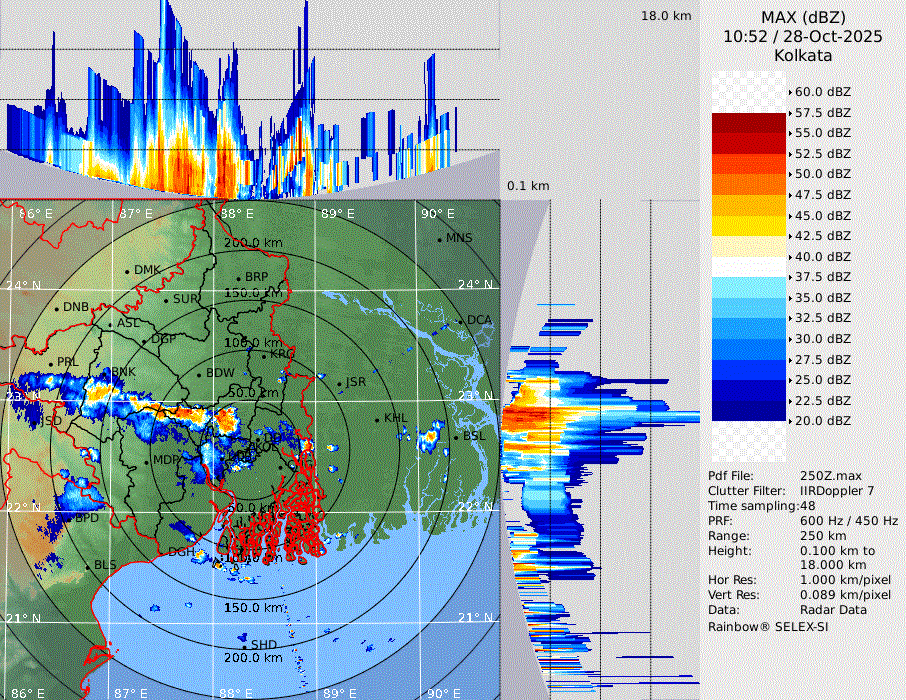The width and height of the screenshot is (906, 700).
Task: Click the KHL station marker
Action: pyautogui.click(x=377, y=418)
